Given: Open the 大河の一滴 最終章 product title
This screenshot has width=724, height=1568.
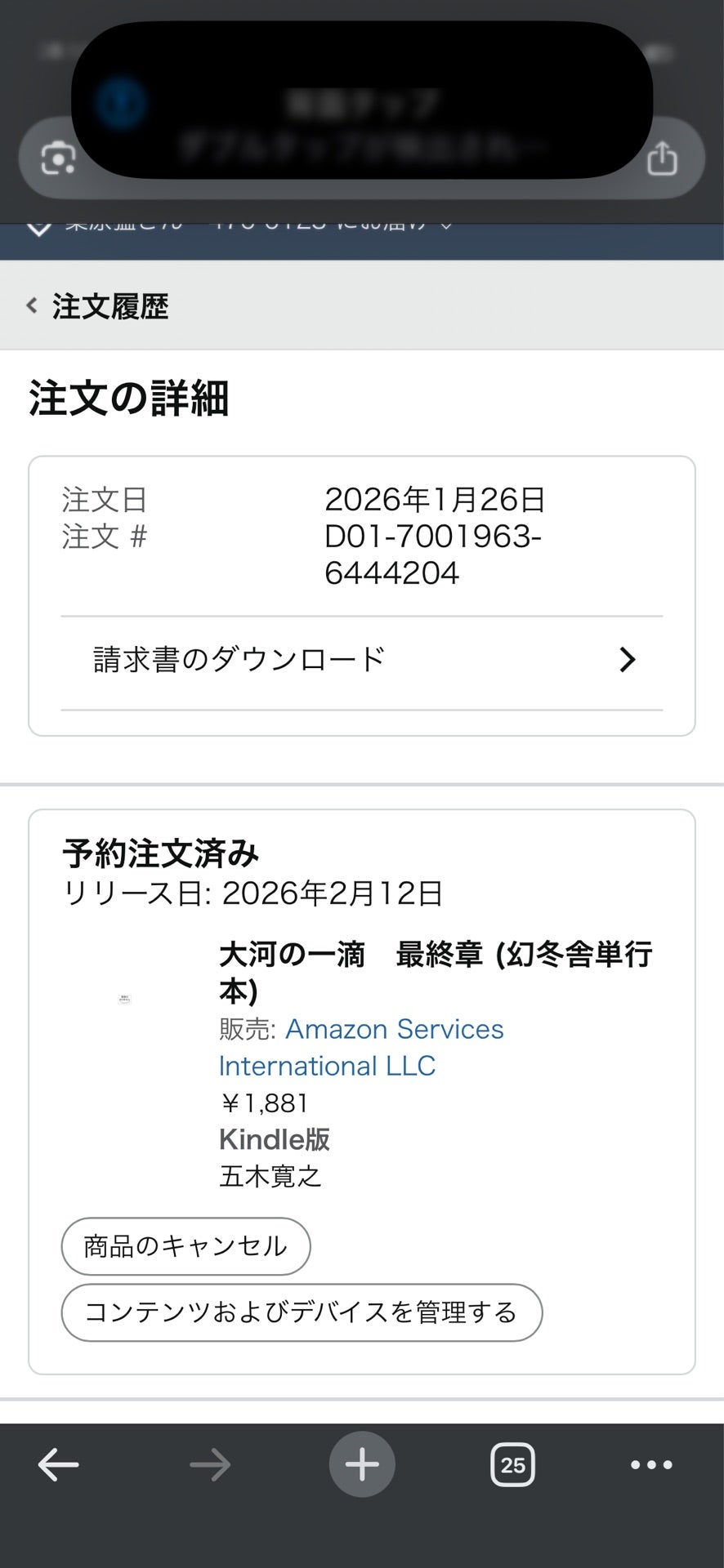Looking at the screenshot, I should click(436, 972).
